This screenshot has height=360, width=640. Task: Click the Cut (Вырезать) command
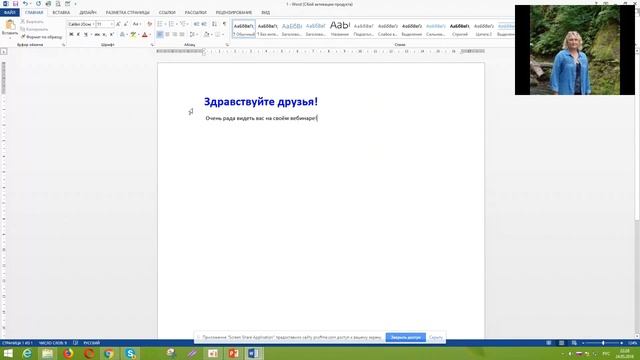click(32, 22)
